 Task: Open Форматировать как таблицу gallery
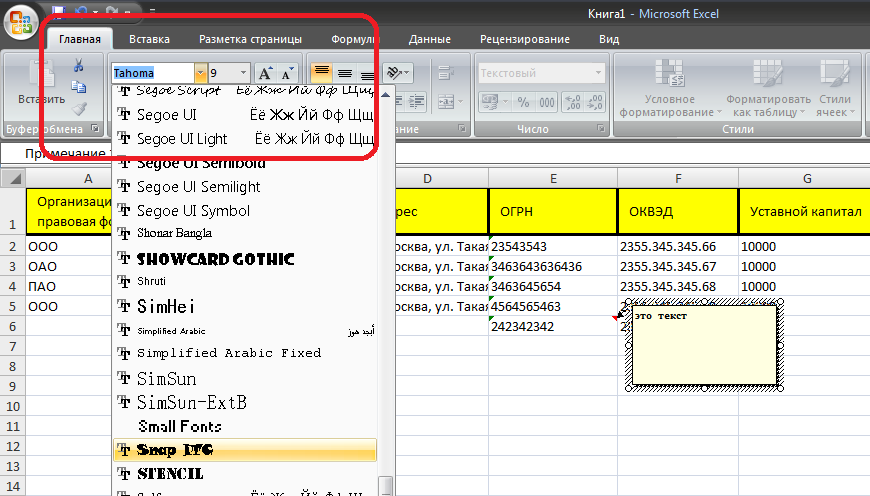pyautogui.click(x=768, y=88)
